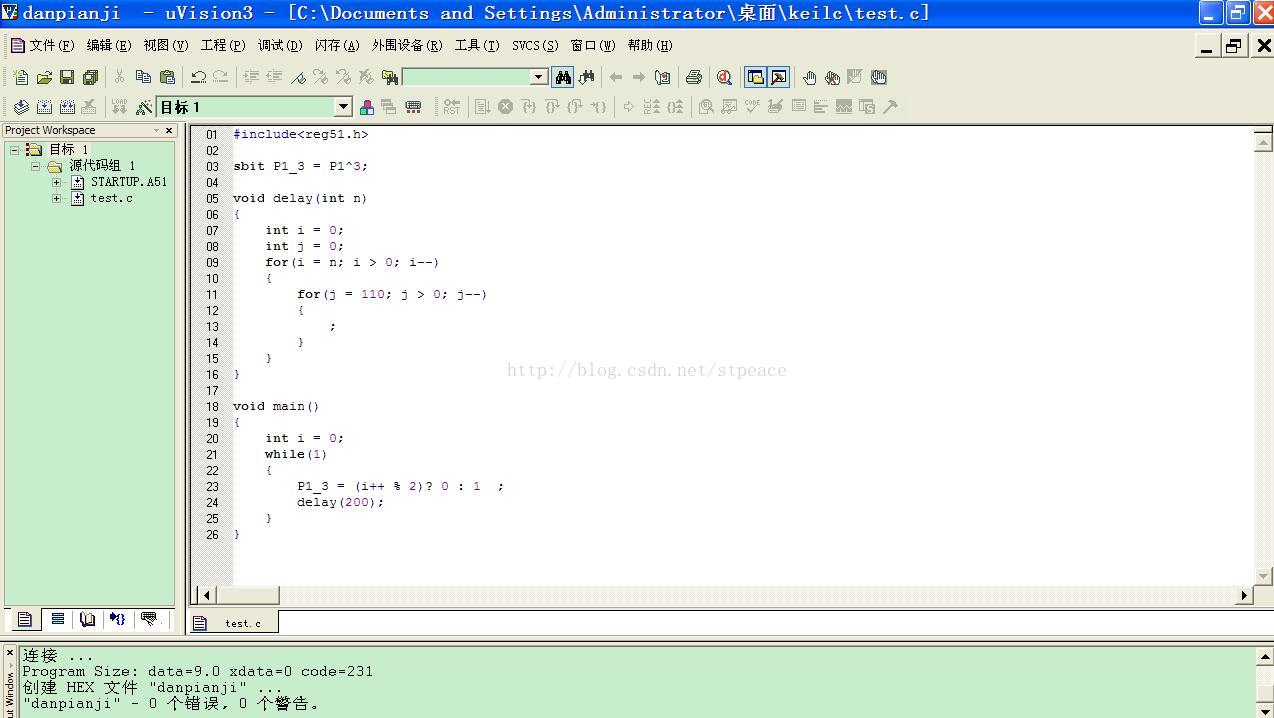
Task: Save all files with the stacked-disks icon
Action: (90, 77)
